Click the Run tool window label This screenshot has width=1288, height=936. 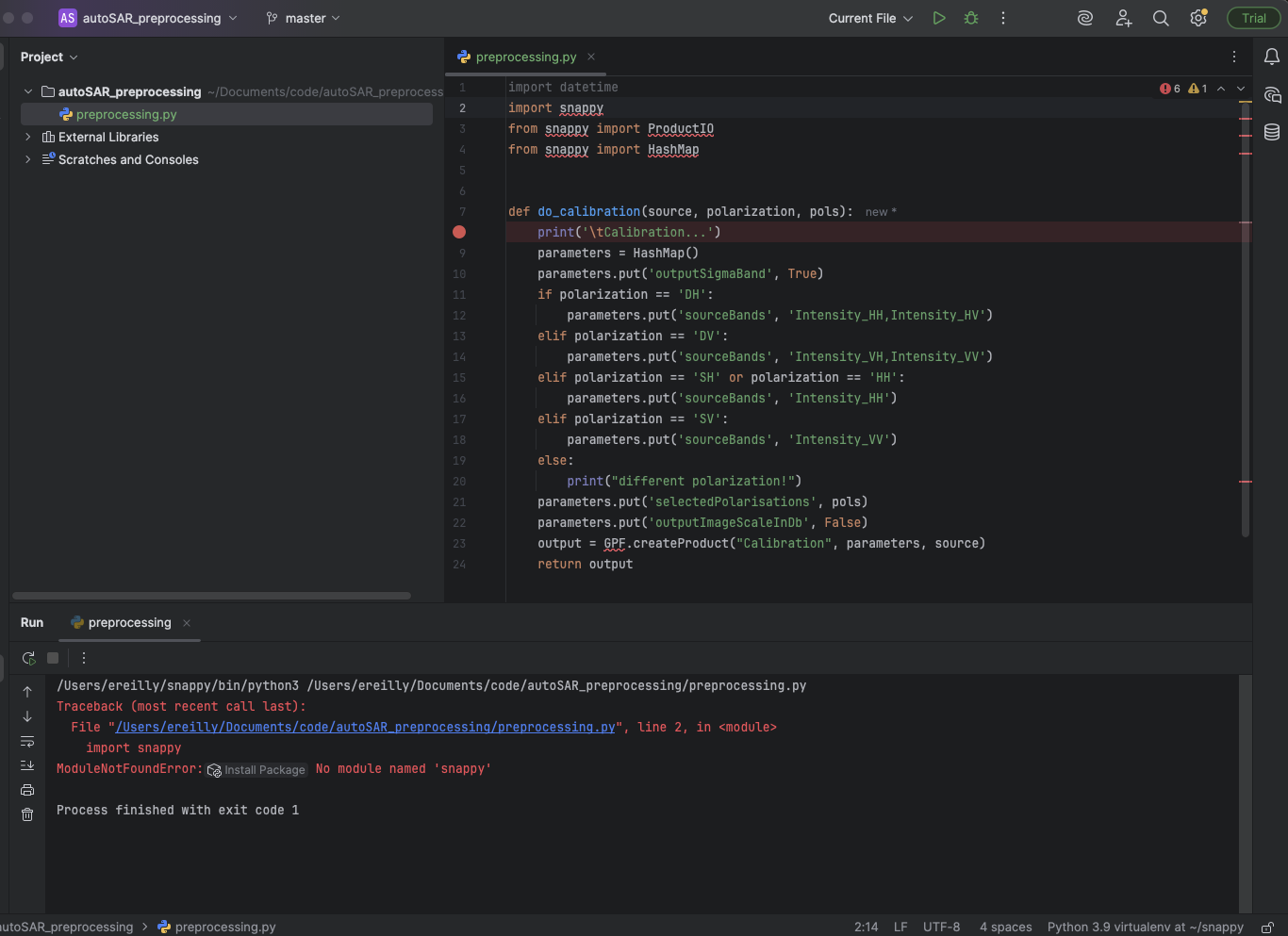coord(32,622)
